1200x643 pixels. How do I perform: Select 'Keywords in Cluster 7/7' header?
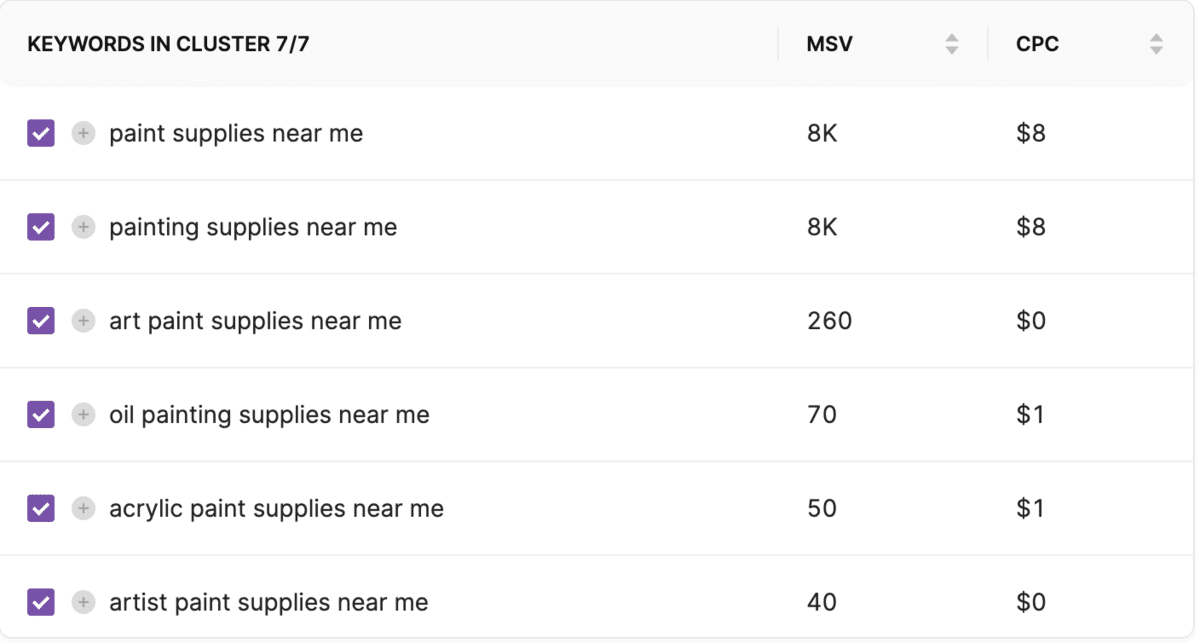[x=168, y=44]
